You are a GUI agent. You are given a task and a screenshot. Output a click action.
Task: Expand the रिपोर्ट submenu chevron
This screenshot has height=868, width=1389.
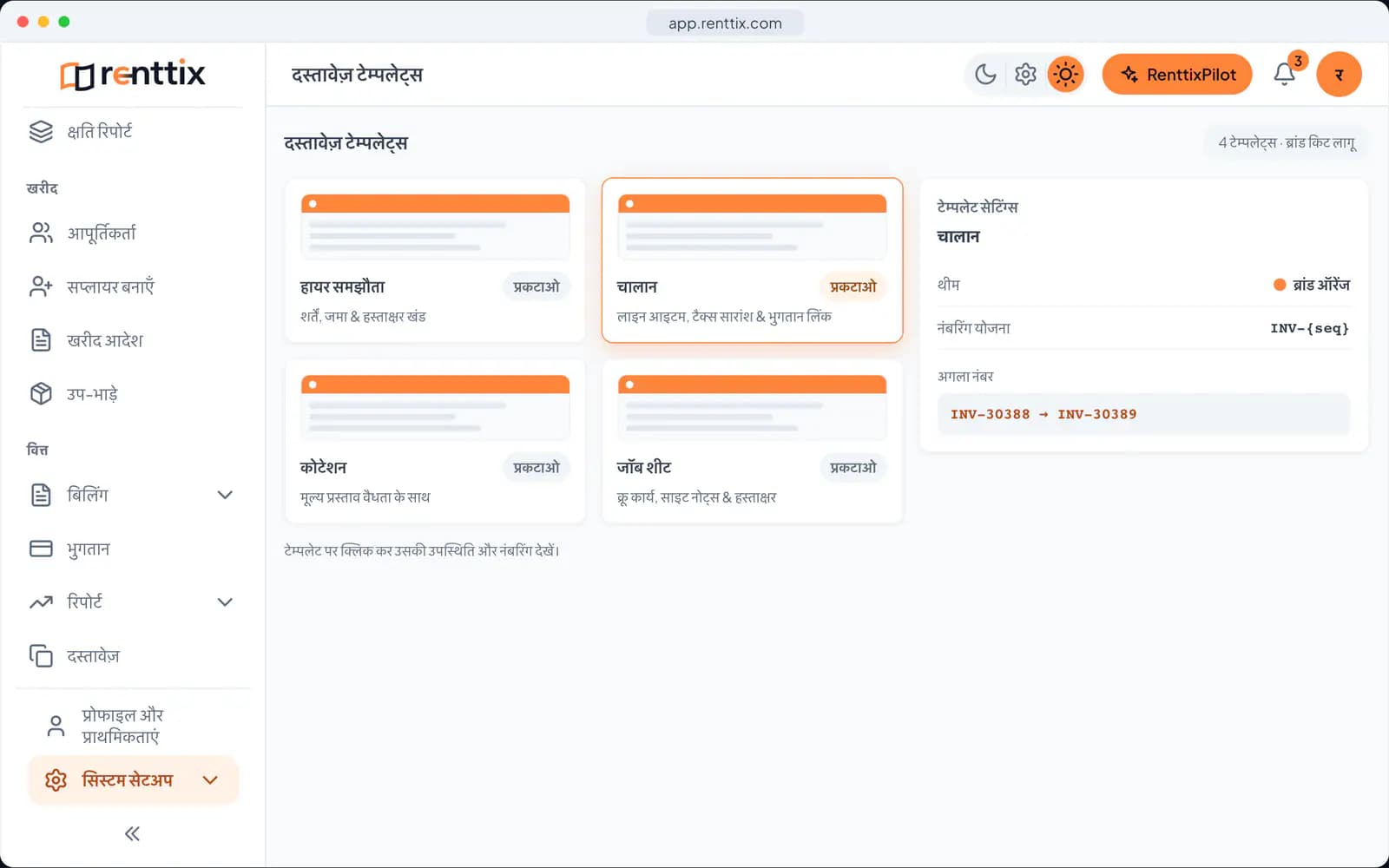225,602
